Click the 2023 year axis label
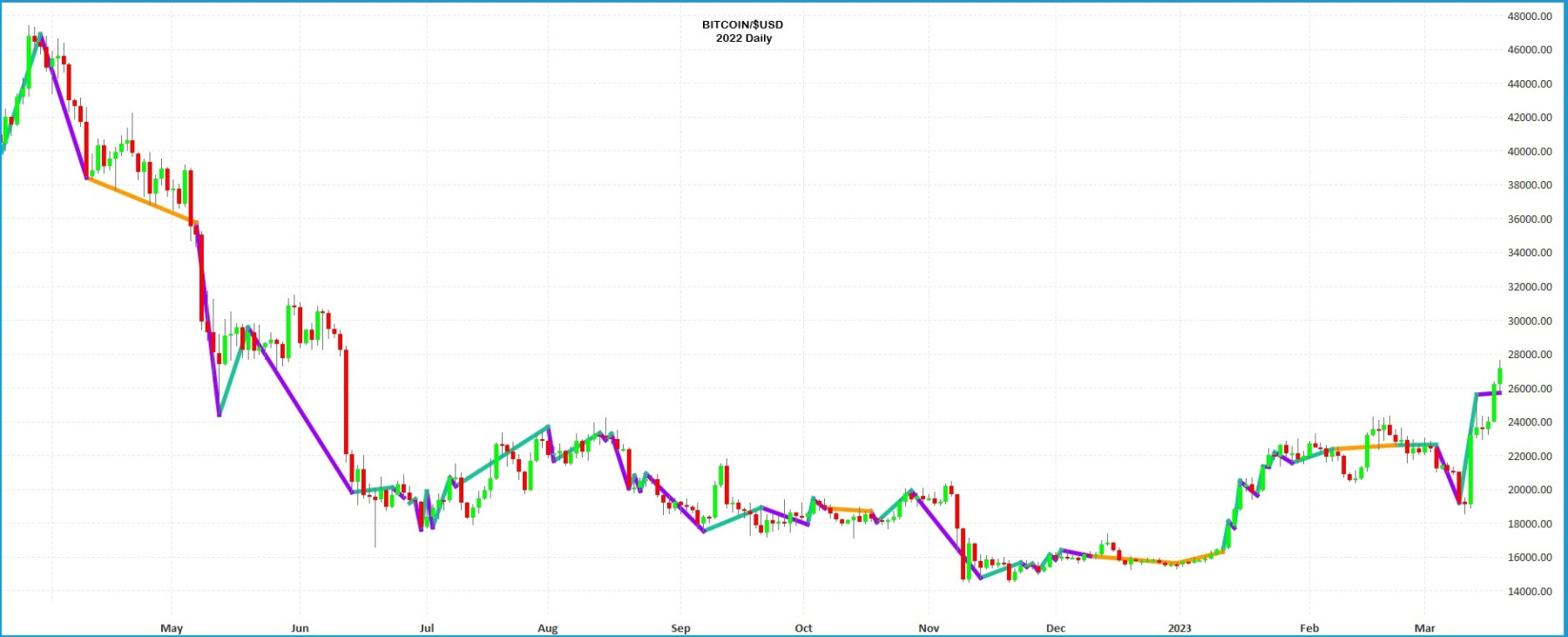The image size is (1568, 637). coord(1179,628)
